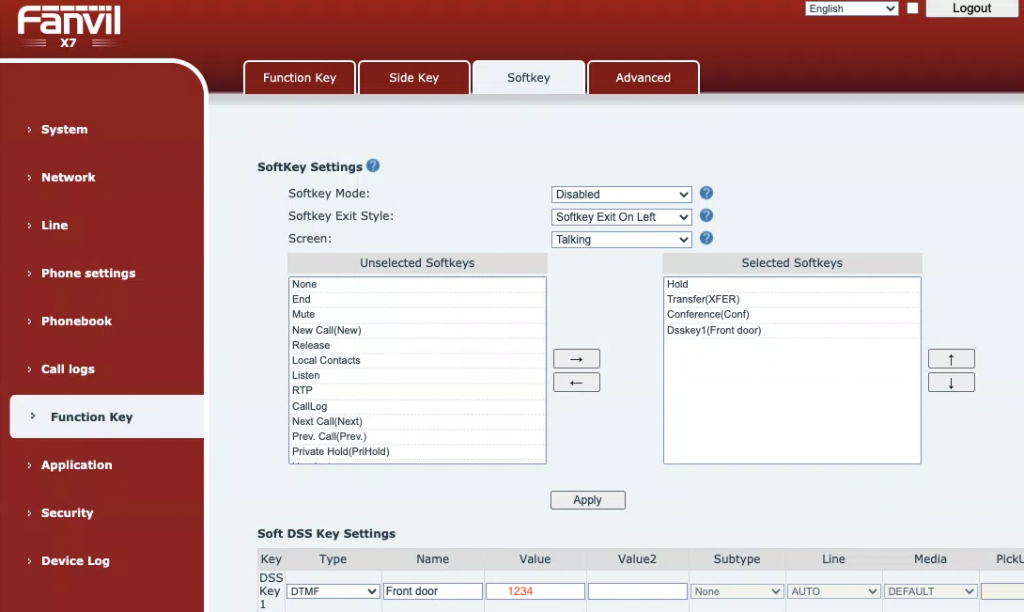Open the Screen dropdown showing Talking
The image size is (1024, 612).
(621, 239)
